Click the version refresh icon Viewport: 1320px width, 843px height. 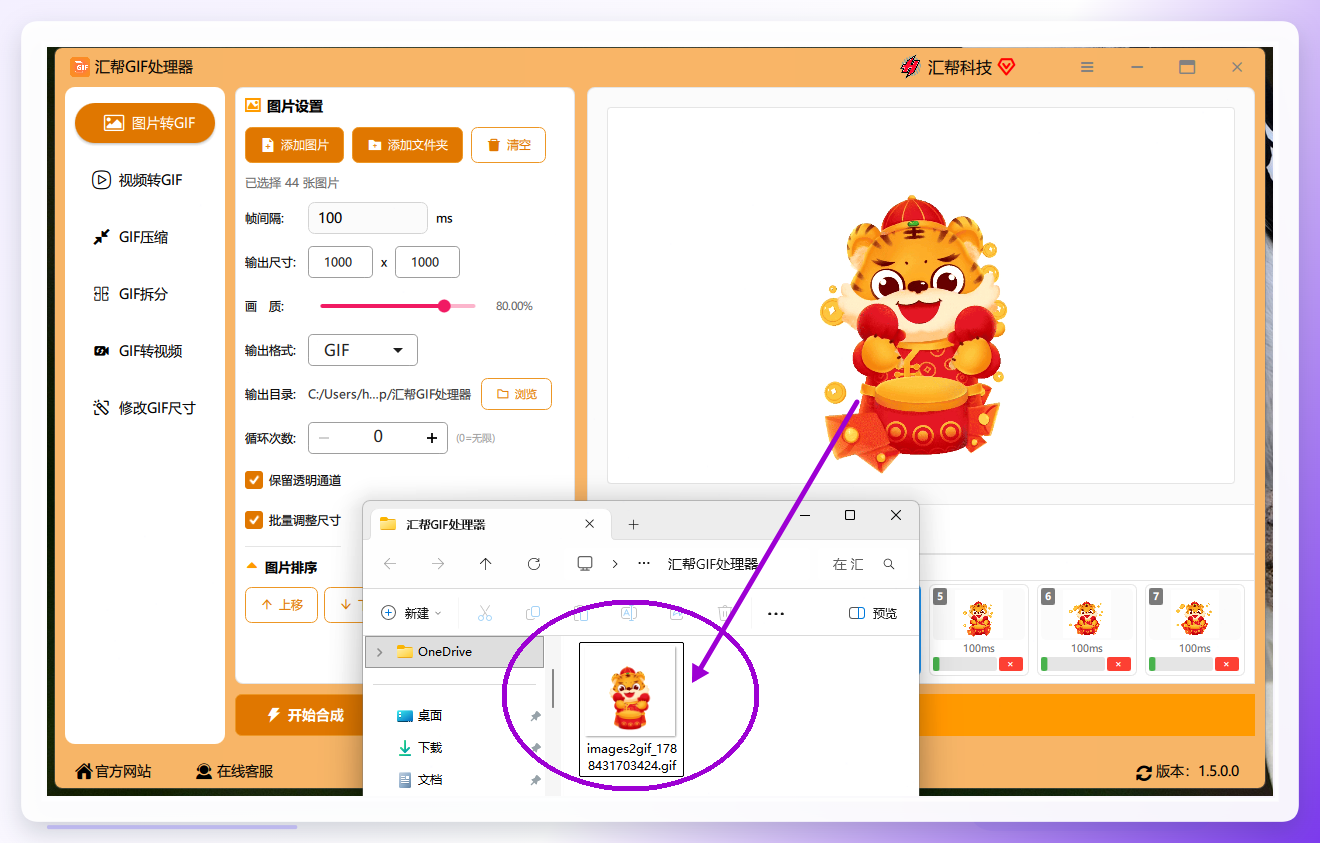[1144, 772]
